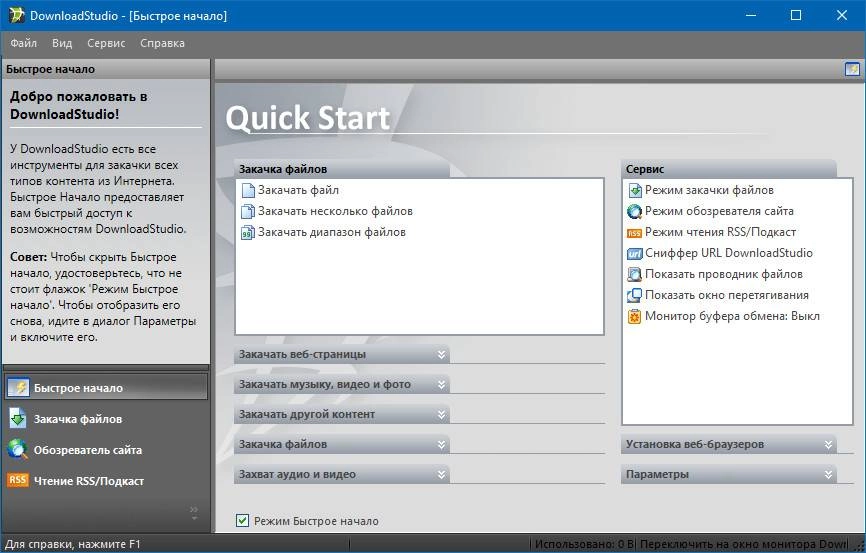Click the 'Режим закачки файлов' icon
This screenshot has height=553, width=866.
click(635, 191)
